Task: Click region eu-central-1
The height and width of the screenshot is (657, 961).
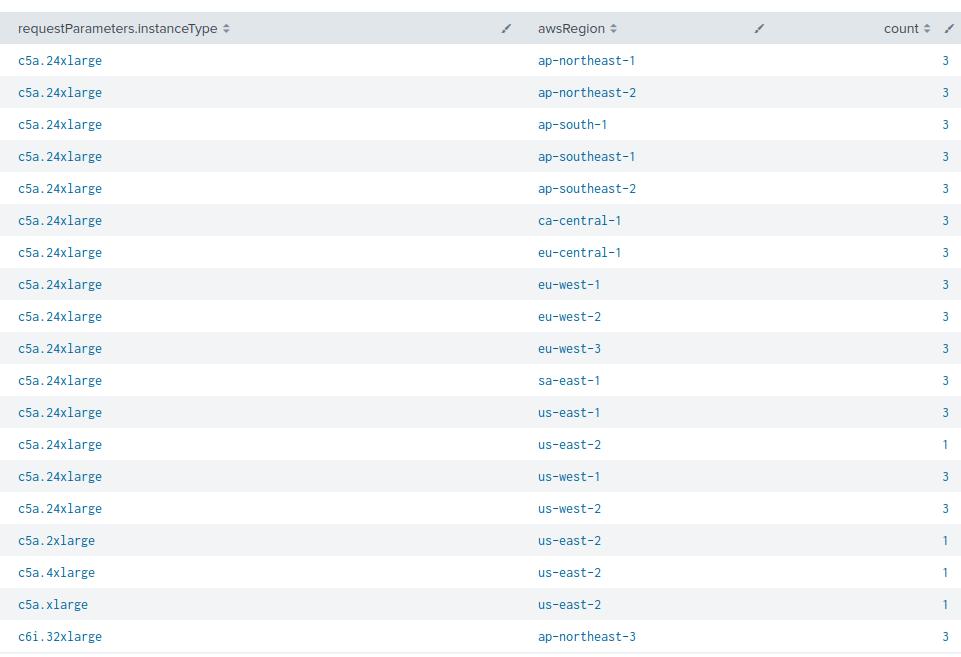Action: pos(580,253)
